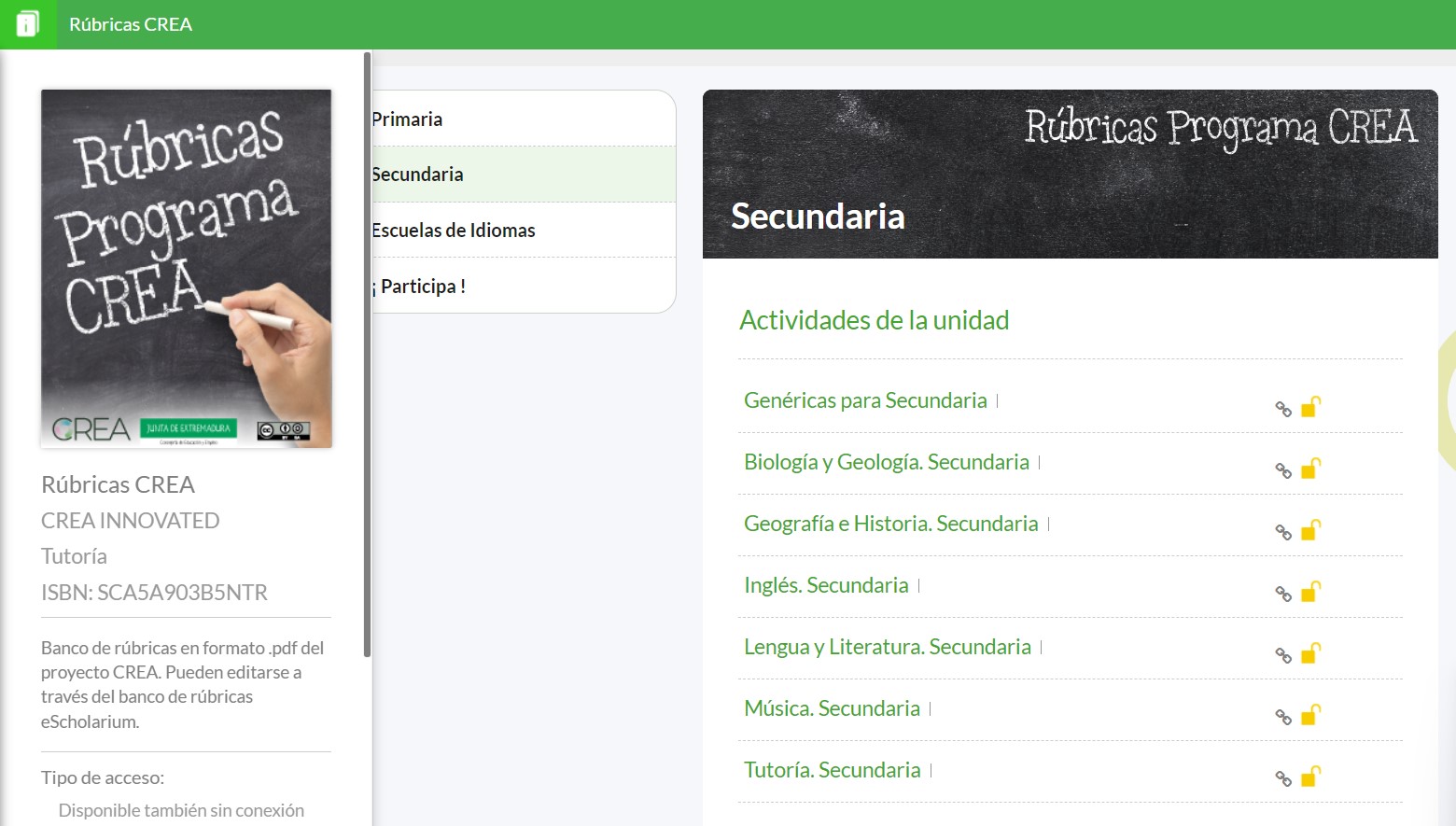This screenshot has height=826, width=1456.
Task: Open Música. Secundaria activity
Action: pos(832,708)
